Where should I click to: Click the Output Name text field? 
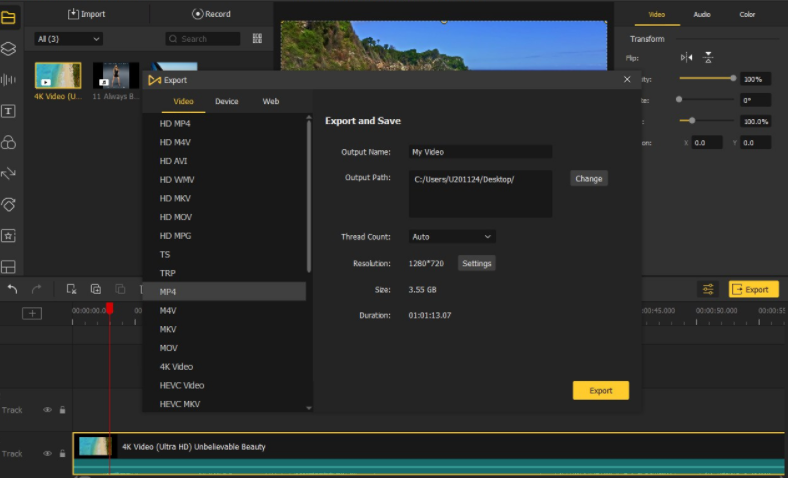[x=480, y=152]
